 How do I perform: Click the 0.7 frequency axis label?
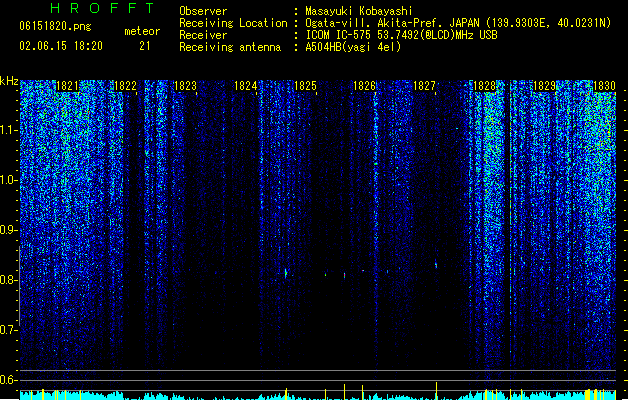[8, 330]
